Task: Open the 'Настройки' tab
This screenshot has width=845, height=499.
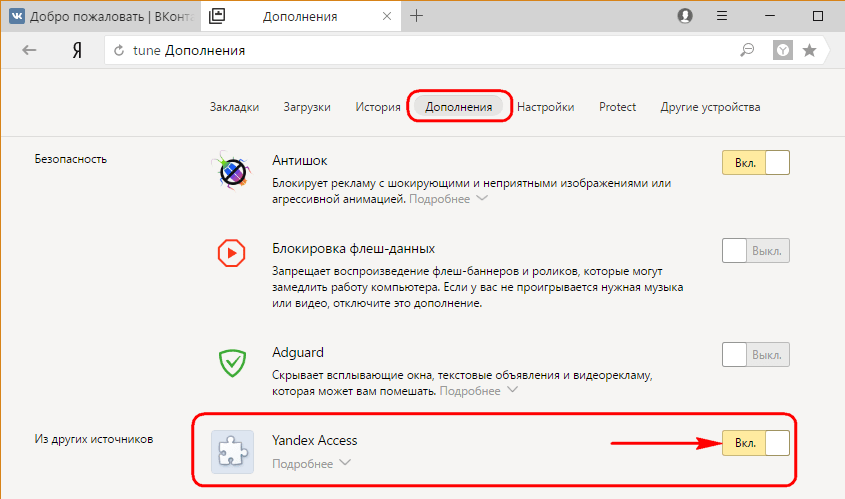Action: click(546, 107)
